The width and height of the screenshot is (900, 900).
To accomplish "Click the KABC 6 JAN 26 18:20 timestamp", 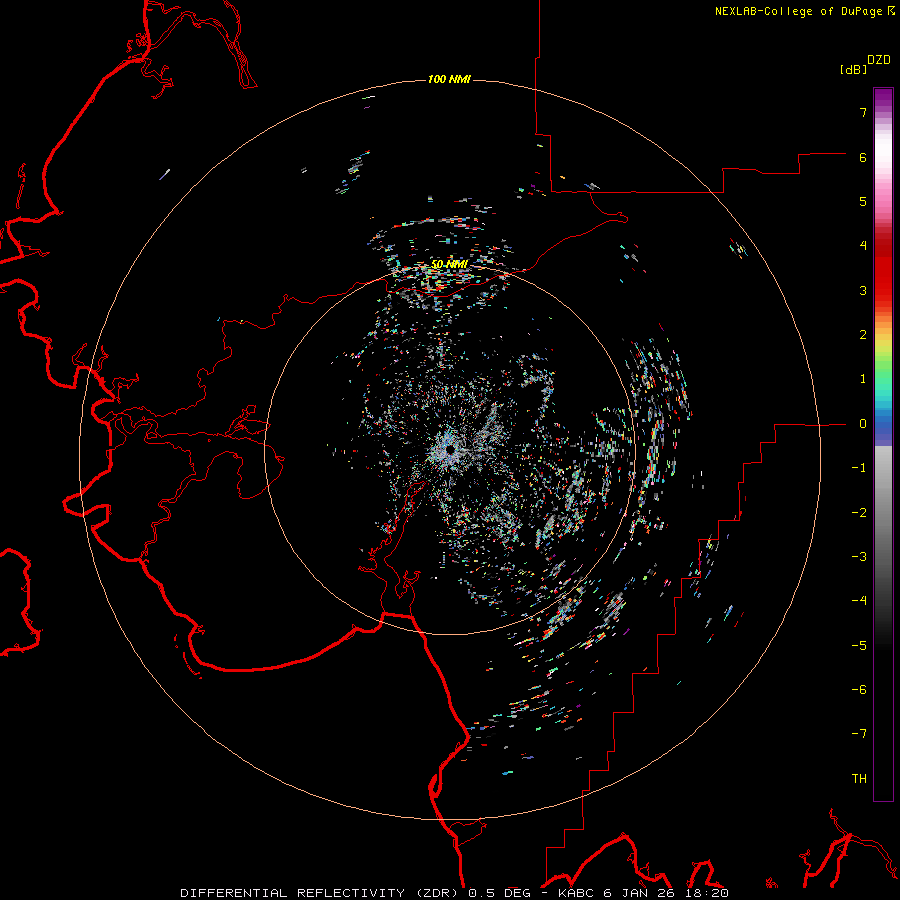I will pyautogui.click(x=643, y=893).
